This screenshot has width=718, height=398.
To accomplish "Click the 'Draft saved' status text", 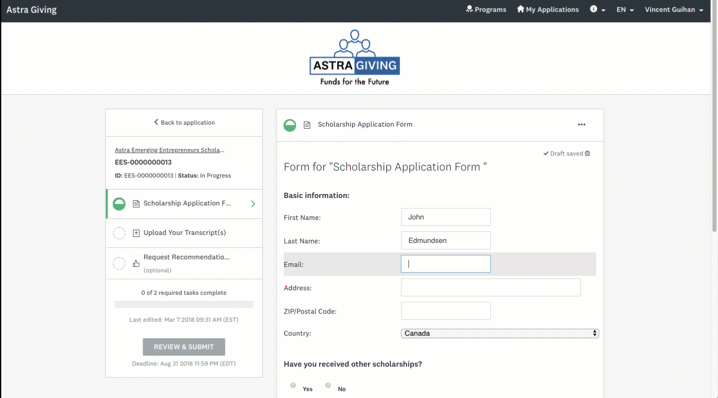I will click(x=566, y=153).
